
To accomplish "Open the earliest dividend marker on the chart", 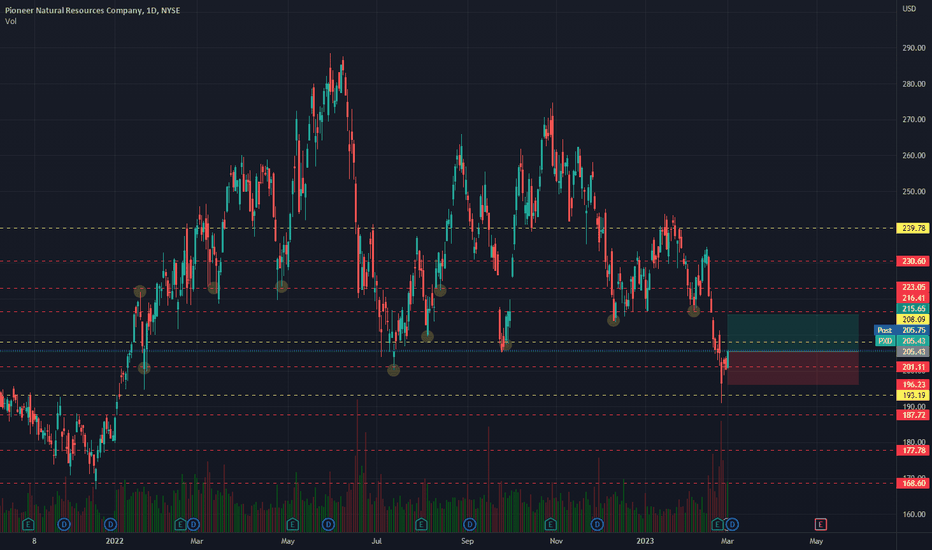I will (64, 524).
